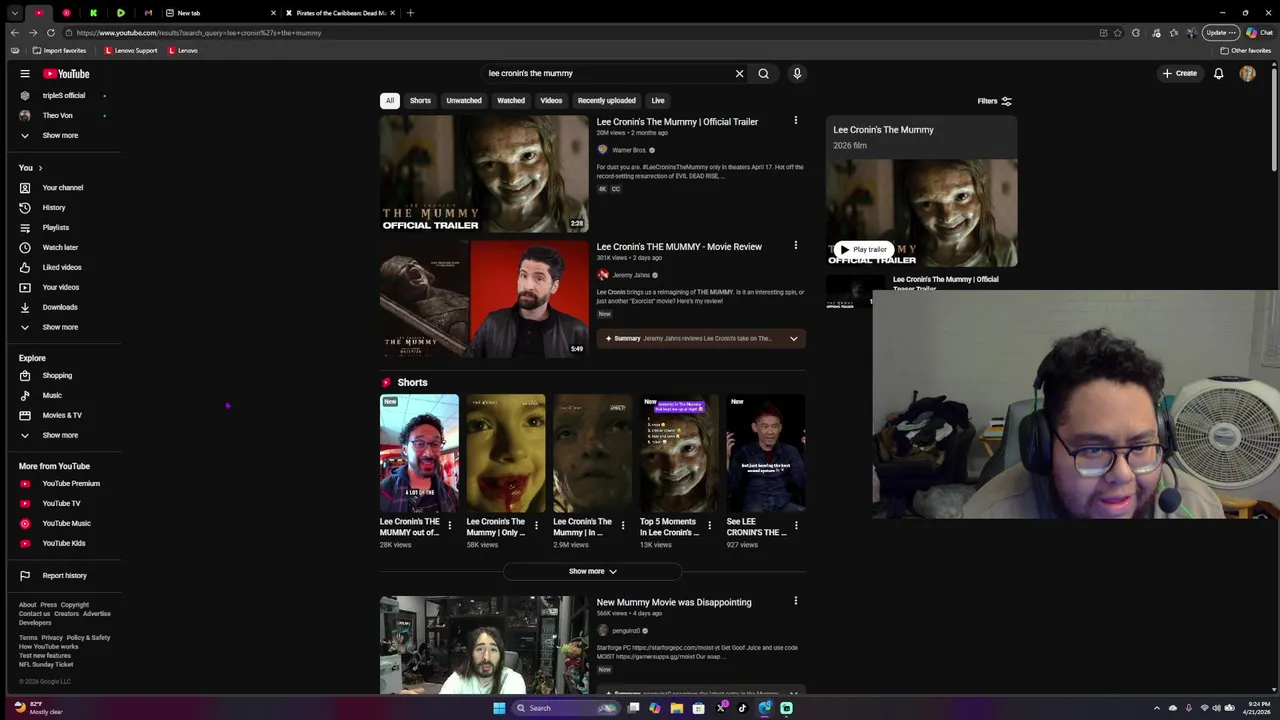Open Shopping under Explore
Screen dimensions: 1280x720
tap(57, 375)
